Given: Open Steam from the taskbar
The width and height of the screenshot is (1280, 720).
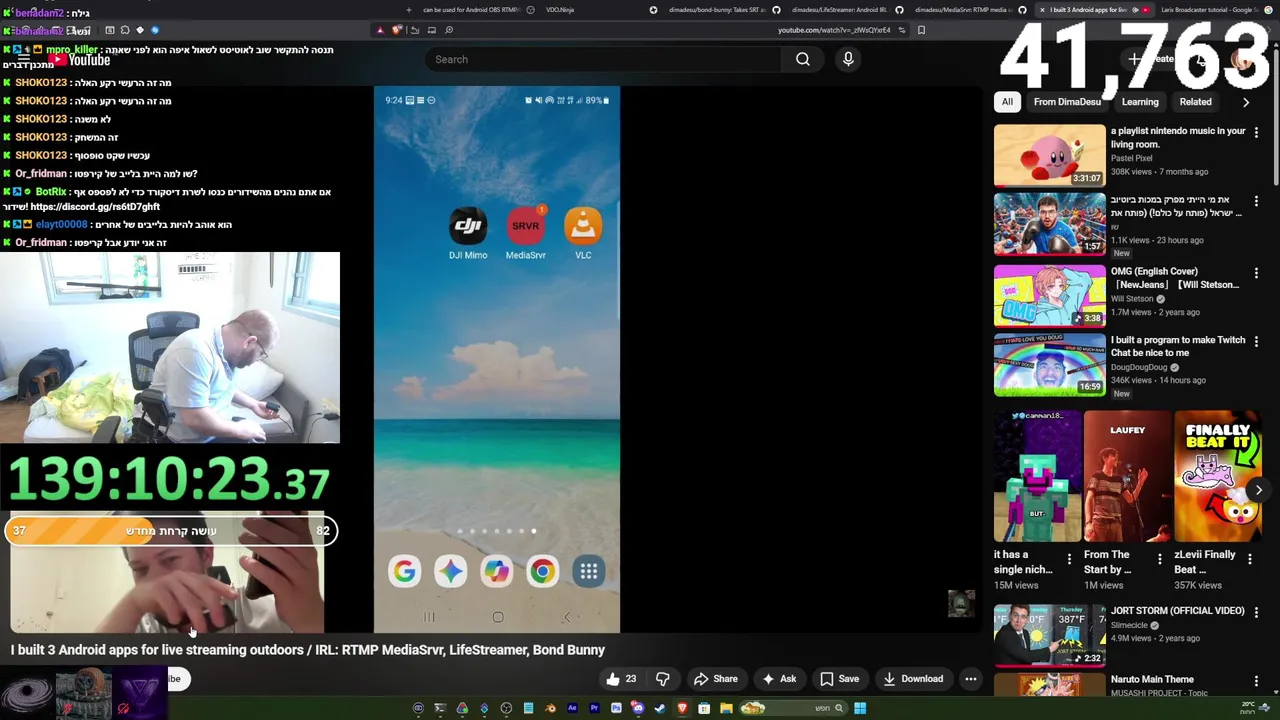Looking at the screenshot, I should (x=660, y=708).
